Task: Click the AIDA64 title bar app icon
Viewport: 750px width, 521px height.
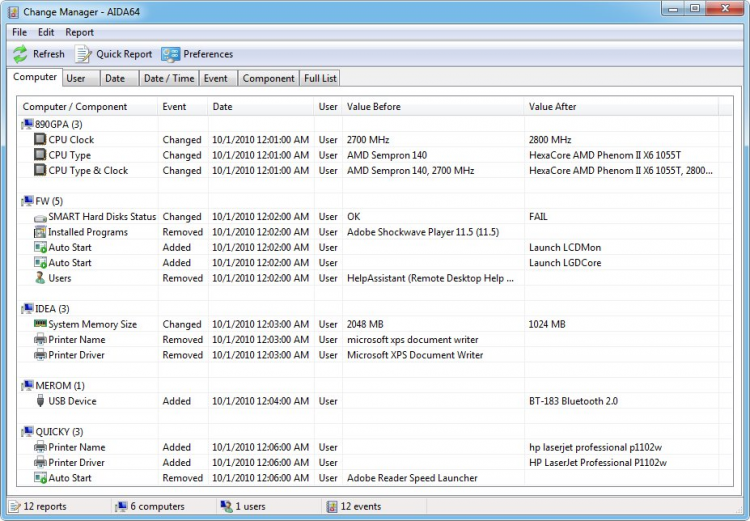Action: tap(13, 12)
